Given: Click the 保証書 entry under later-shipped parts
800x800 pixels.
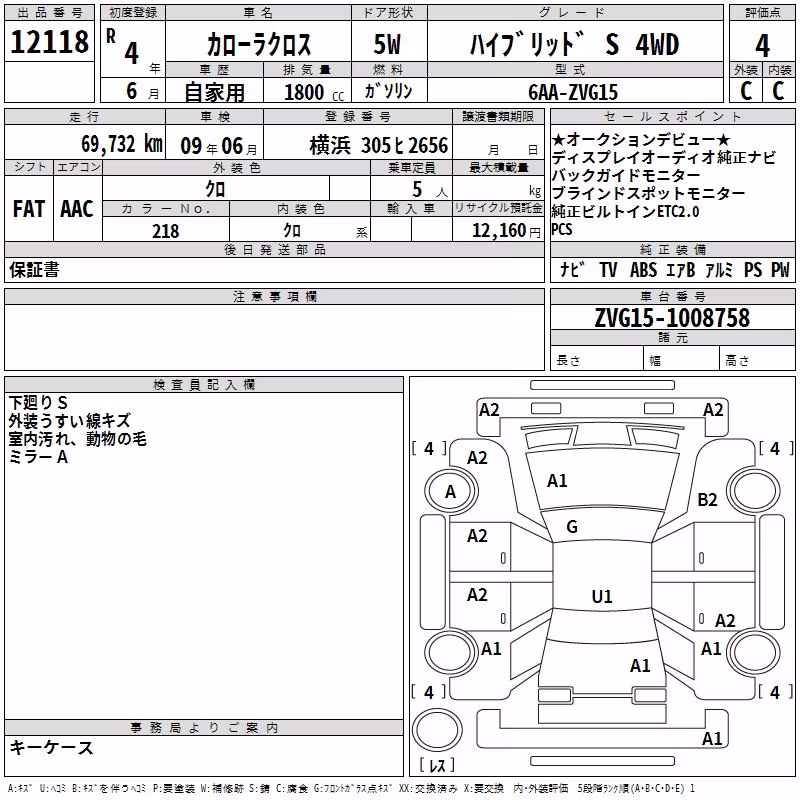Looking at the screenshot, I should 34,270.
